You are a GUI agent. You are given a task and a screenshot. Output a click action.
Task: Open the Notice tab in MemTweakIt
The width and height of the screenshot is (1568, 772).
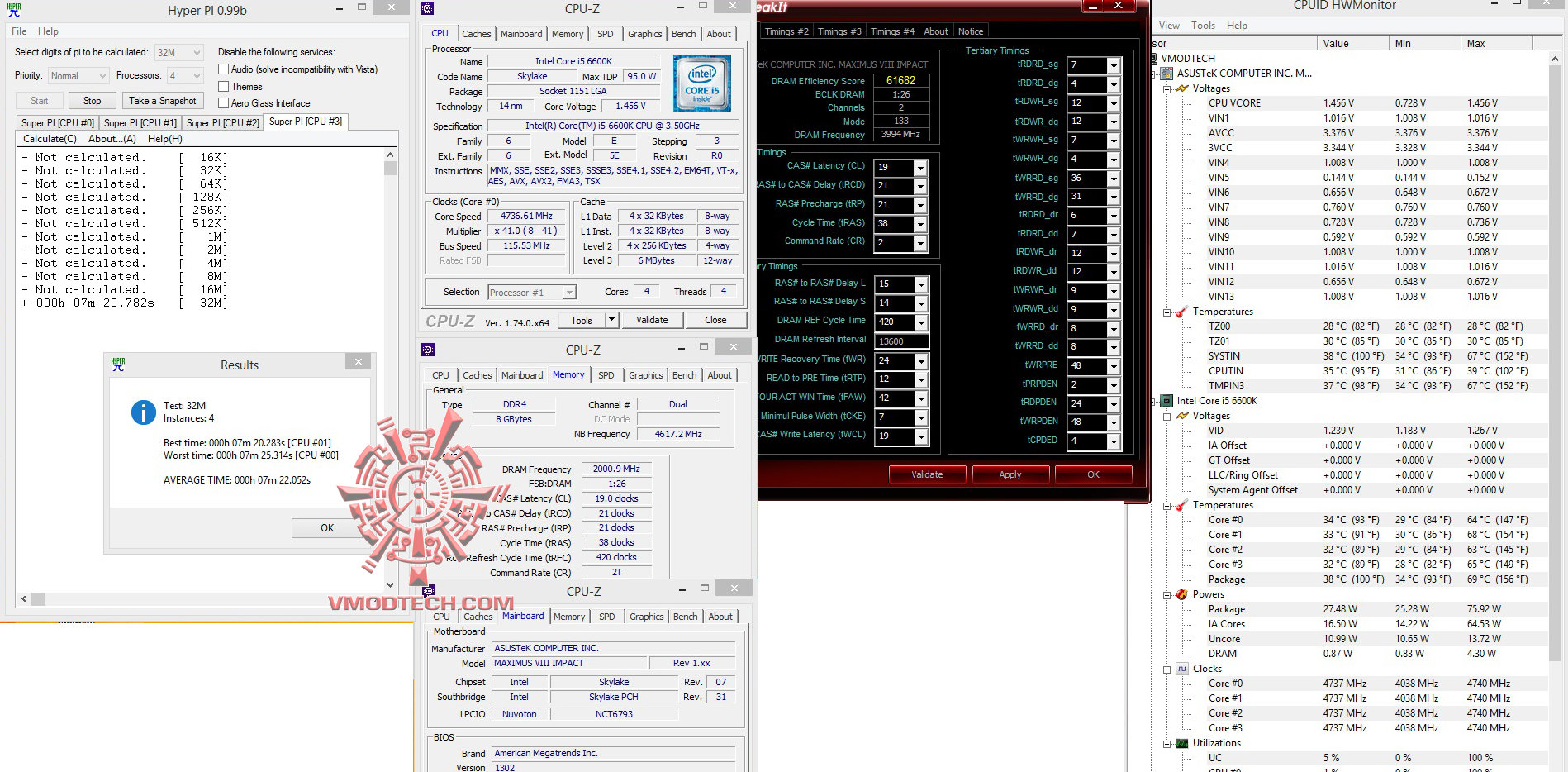coord(971,31)
